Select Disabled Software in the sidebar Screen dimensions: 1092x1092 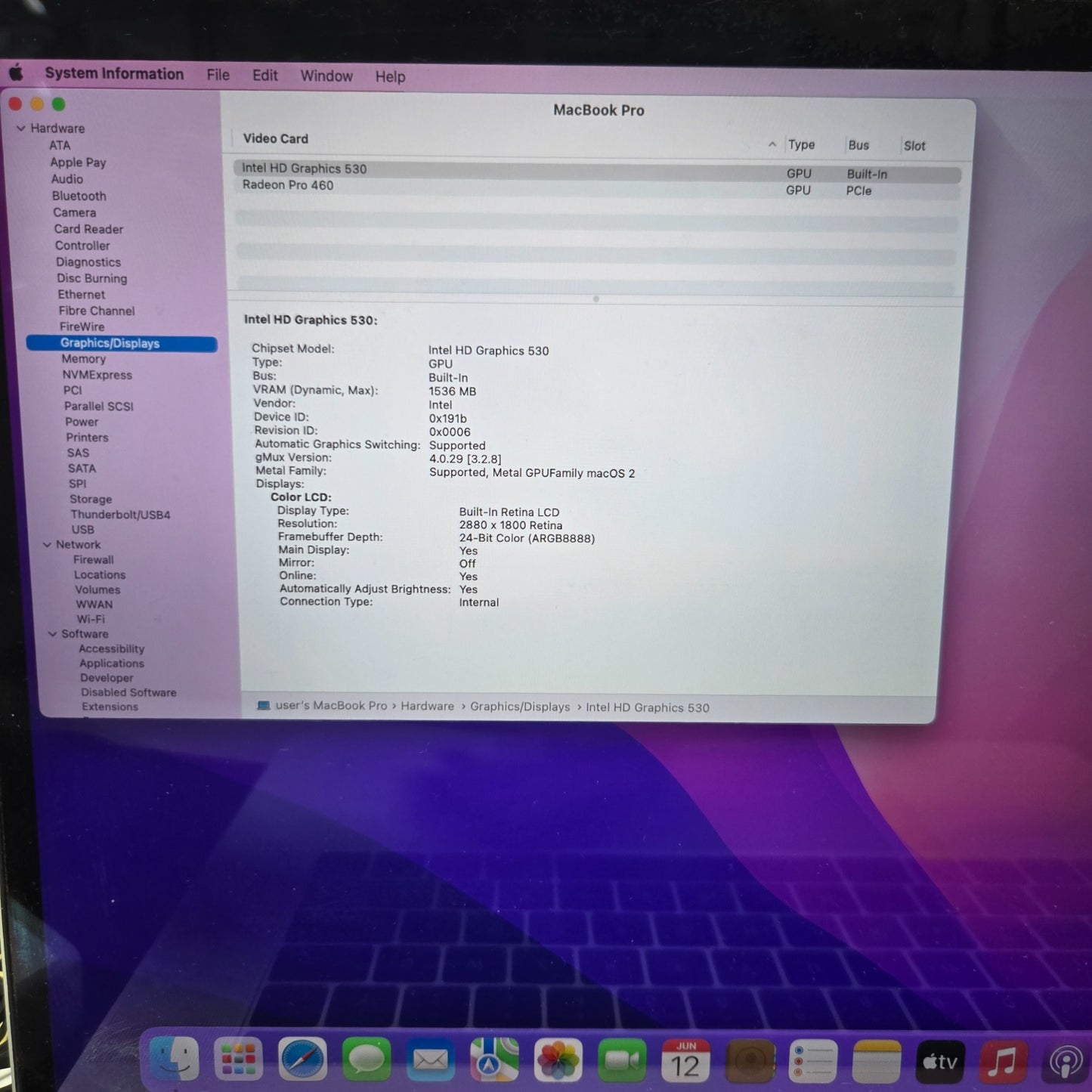128,692
